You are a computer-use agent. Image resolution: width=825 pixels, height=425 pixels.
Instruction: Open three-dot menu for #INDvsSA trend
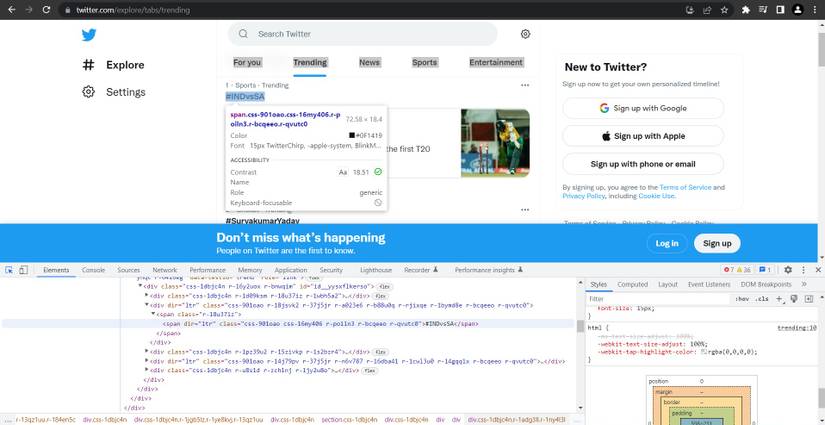525,85
